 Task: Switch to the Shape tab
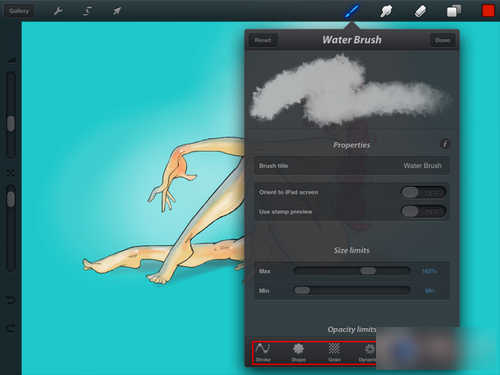tap(298, 353)
